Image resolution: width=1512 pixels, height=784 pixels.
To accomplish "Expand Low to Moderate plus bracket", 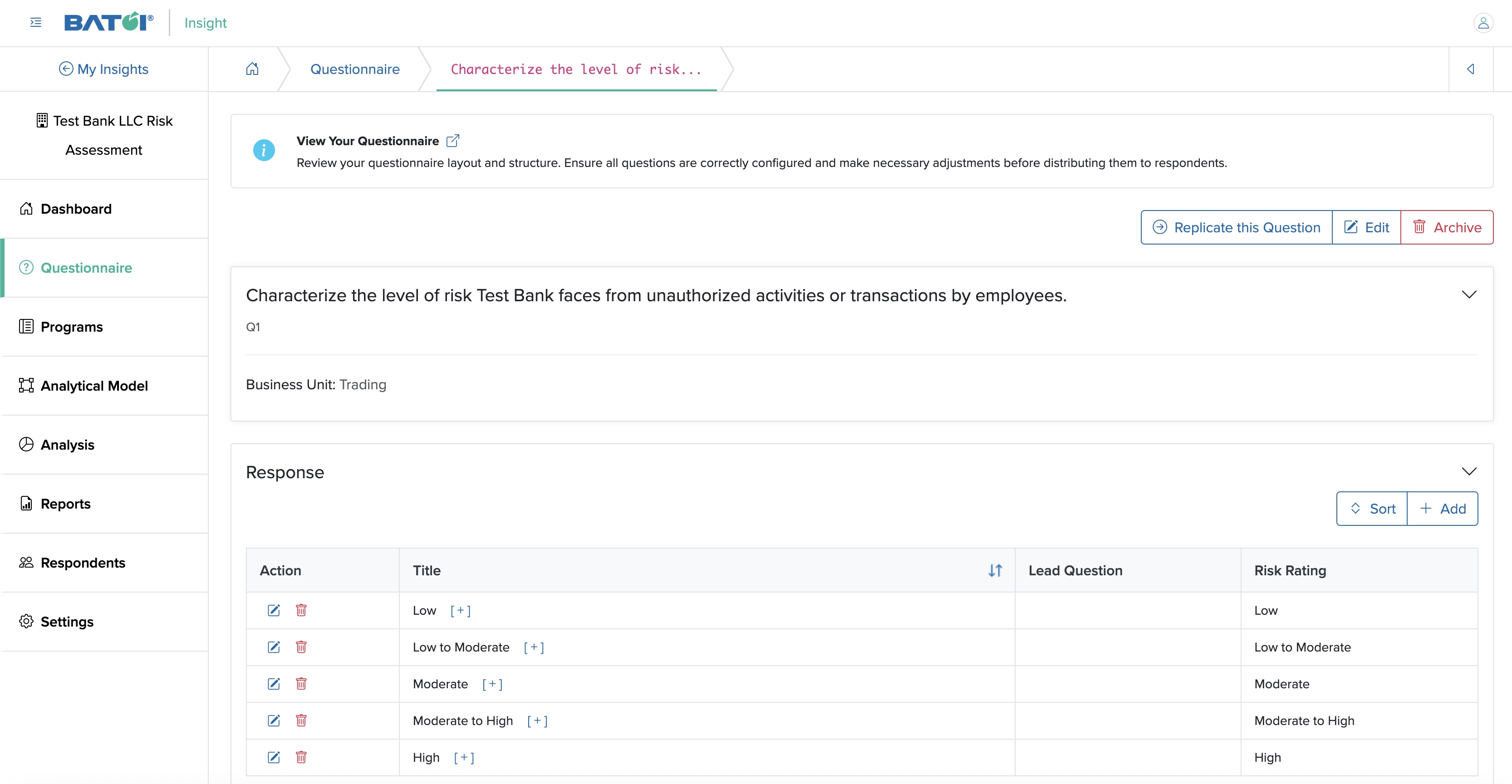I will tap(534, 647).
